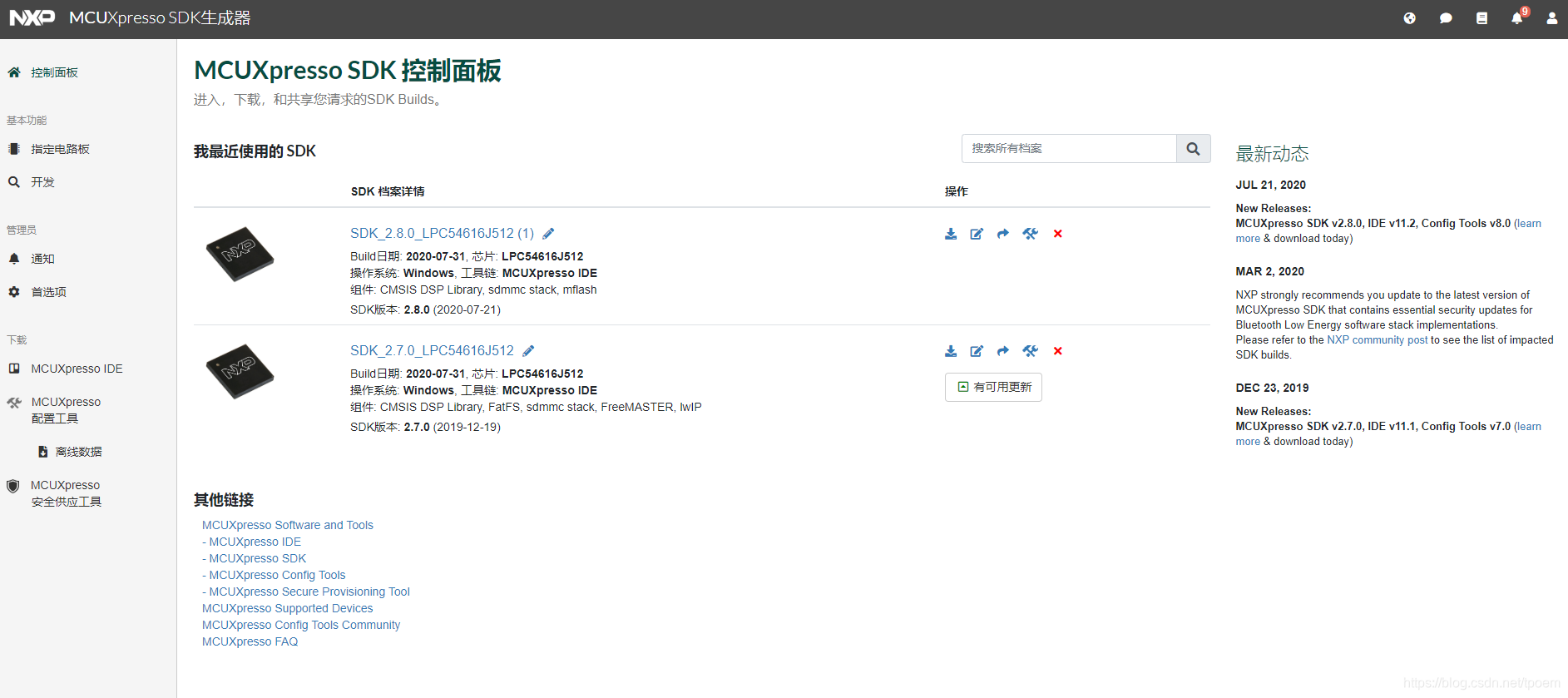
Task: Click the 'MAR 2, 2020' news date
Action: pos(1269,271)
